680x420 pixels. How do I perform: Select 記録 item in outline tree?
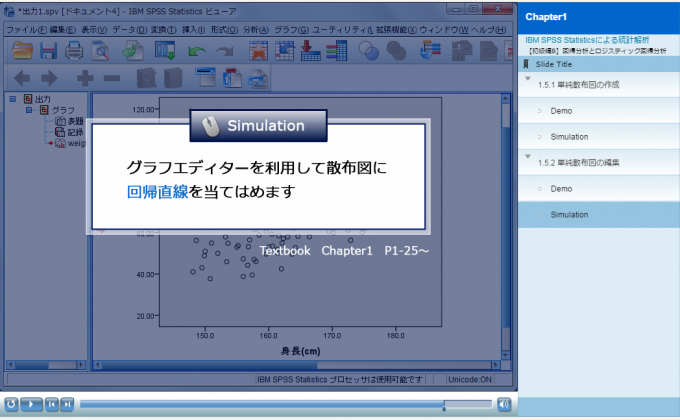tap(75, 132)
